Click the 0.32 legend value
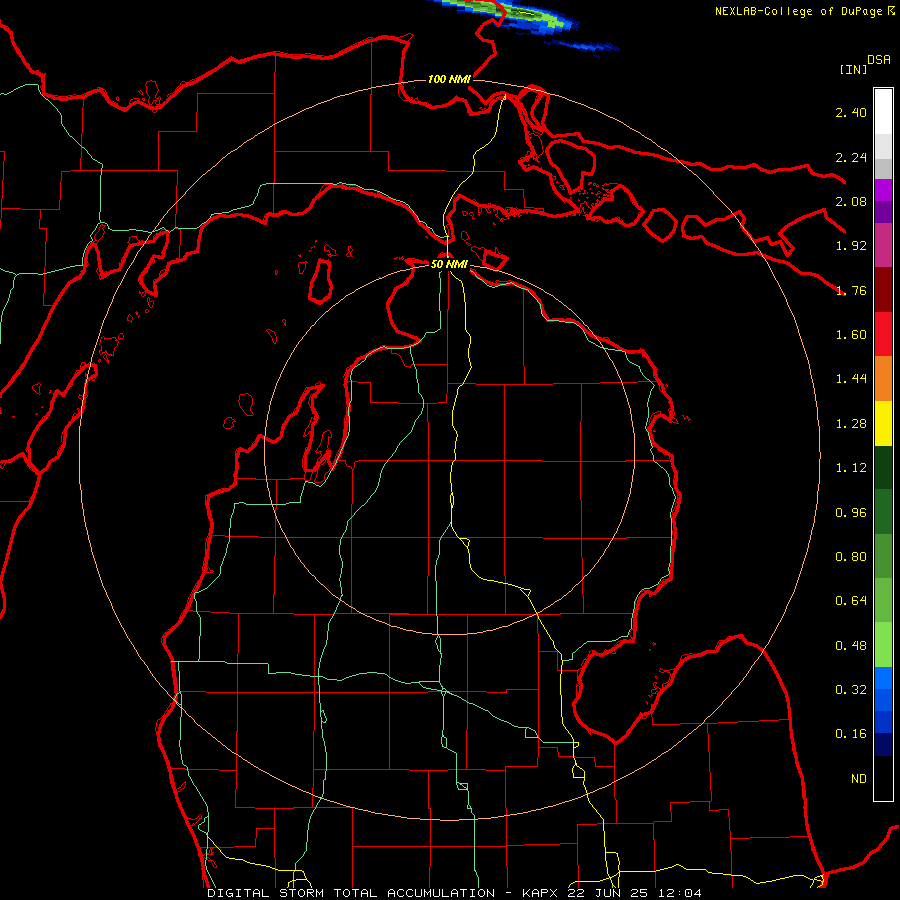The height and width of the screenshot is (900, 900). pos(851,690)
